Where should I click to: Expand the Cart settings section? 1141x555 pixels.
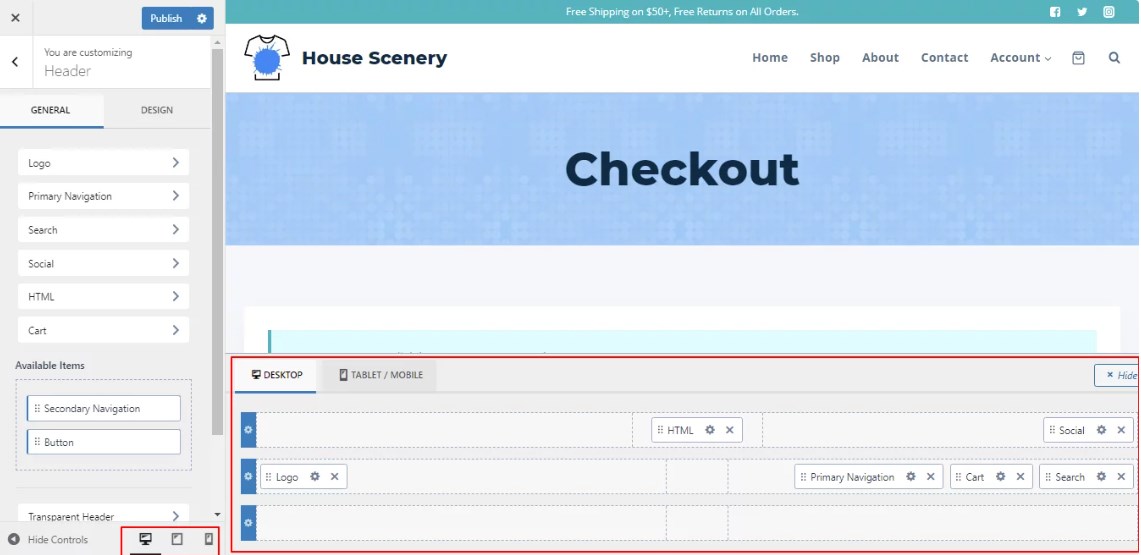click(103, 330)
